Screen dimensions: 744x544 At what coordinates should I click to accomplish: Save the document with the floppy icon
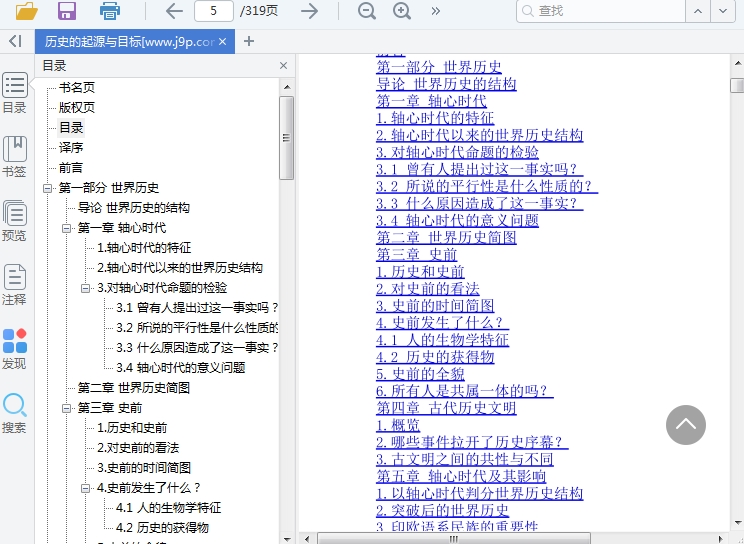(67, 10)
